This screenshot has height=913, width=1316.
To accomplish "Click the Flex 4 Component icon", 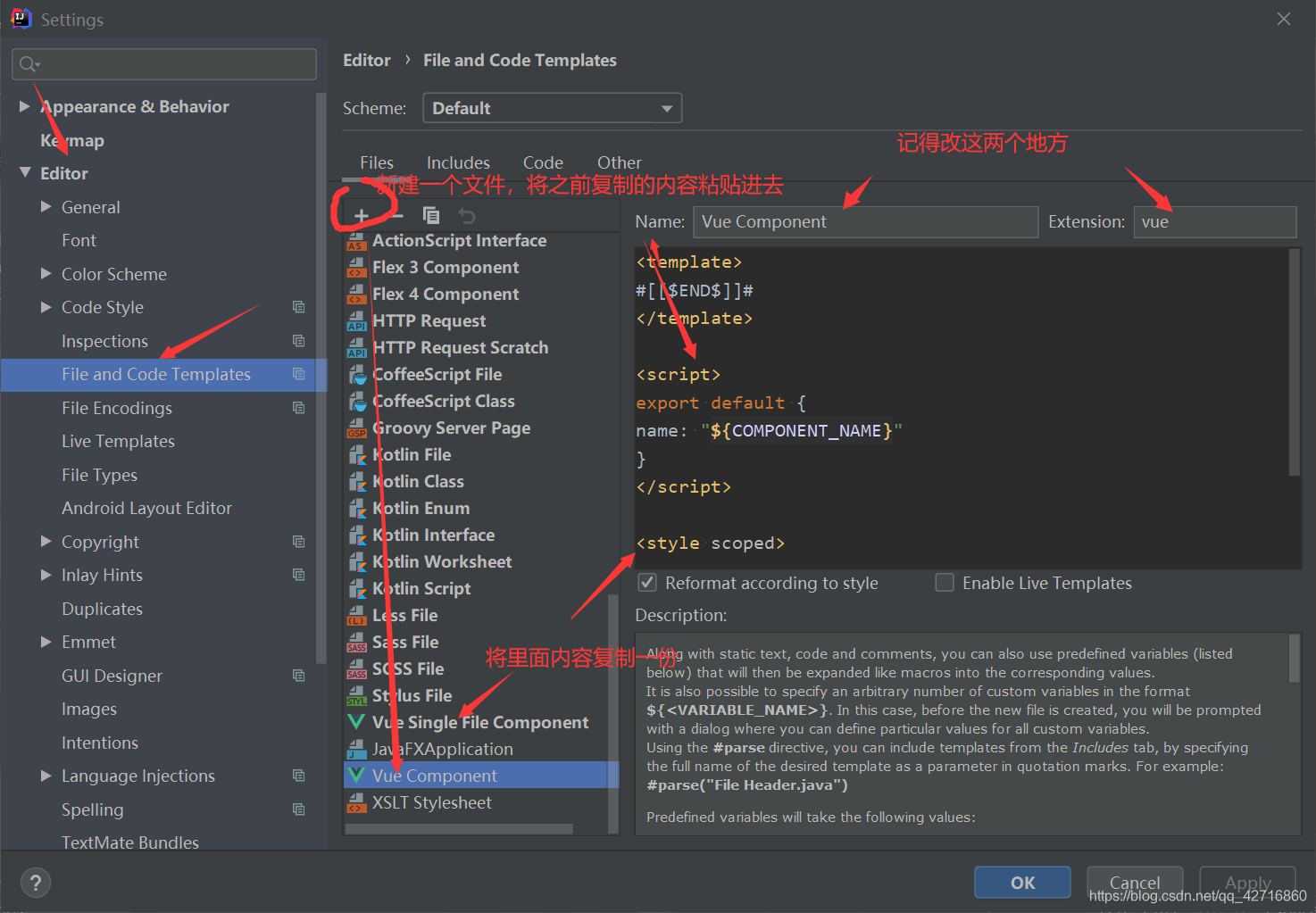I will click(356, 295).
